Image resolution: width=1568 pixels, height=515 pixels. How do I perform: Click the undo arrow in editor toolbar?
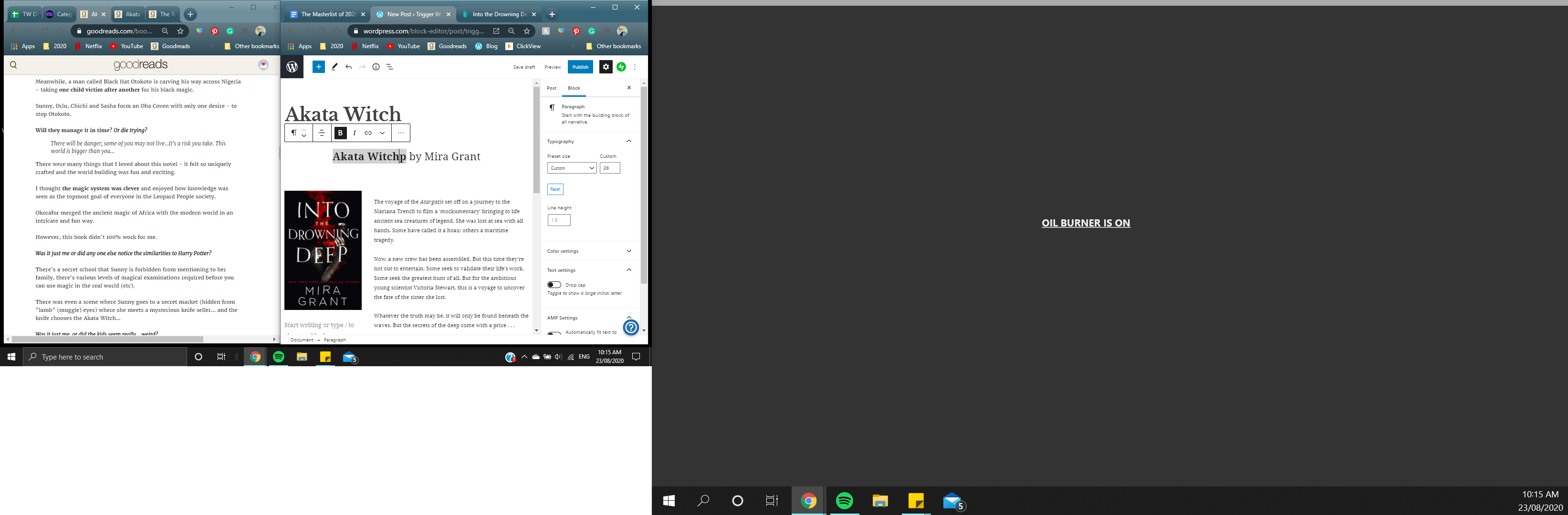[348, 67]
